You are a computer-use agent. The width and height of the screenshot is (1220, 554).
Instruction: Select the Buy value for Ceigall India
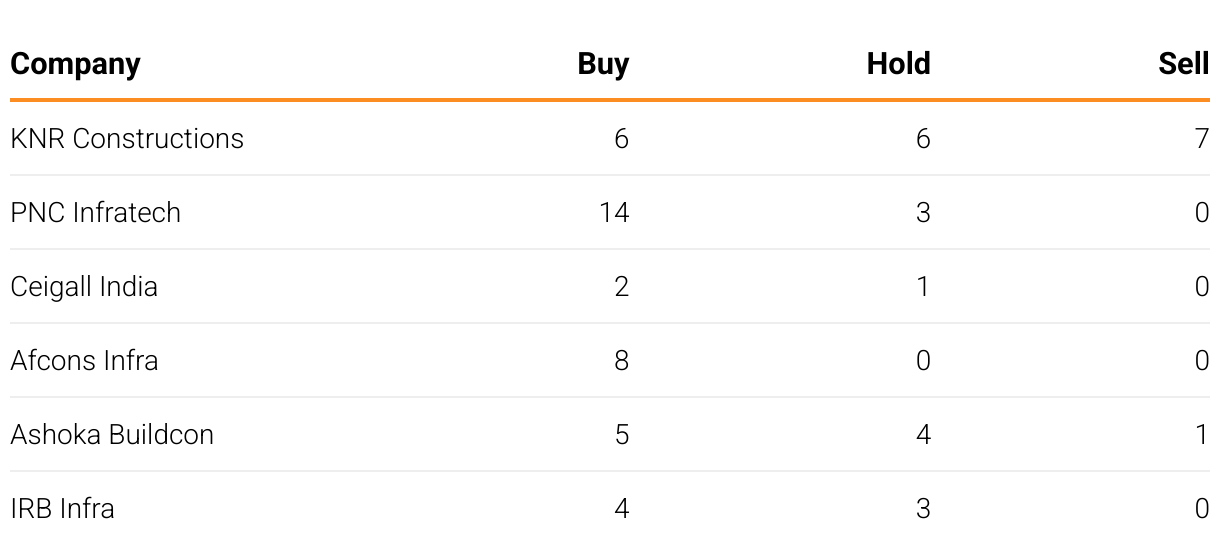click(x=621, y=286)
